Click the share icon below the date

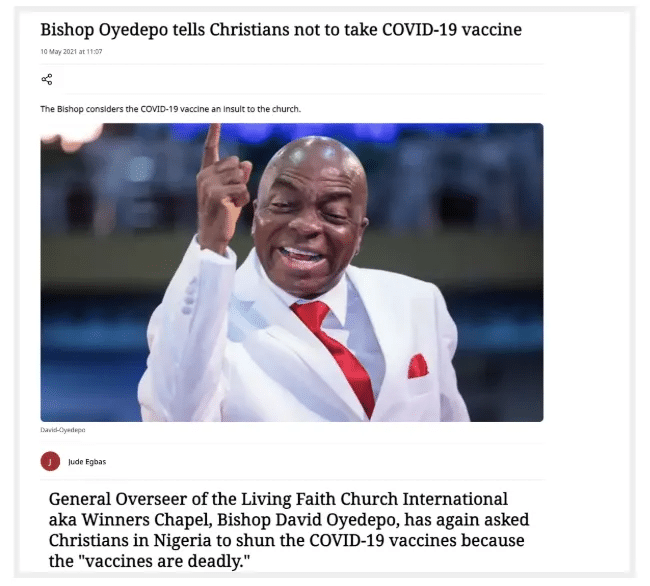pyautogui.click(x=47, y=79)
